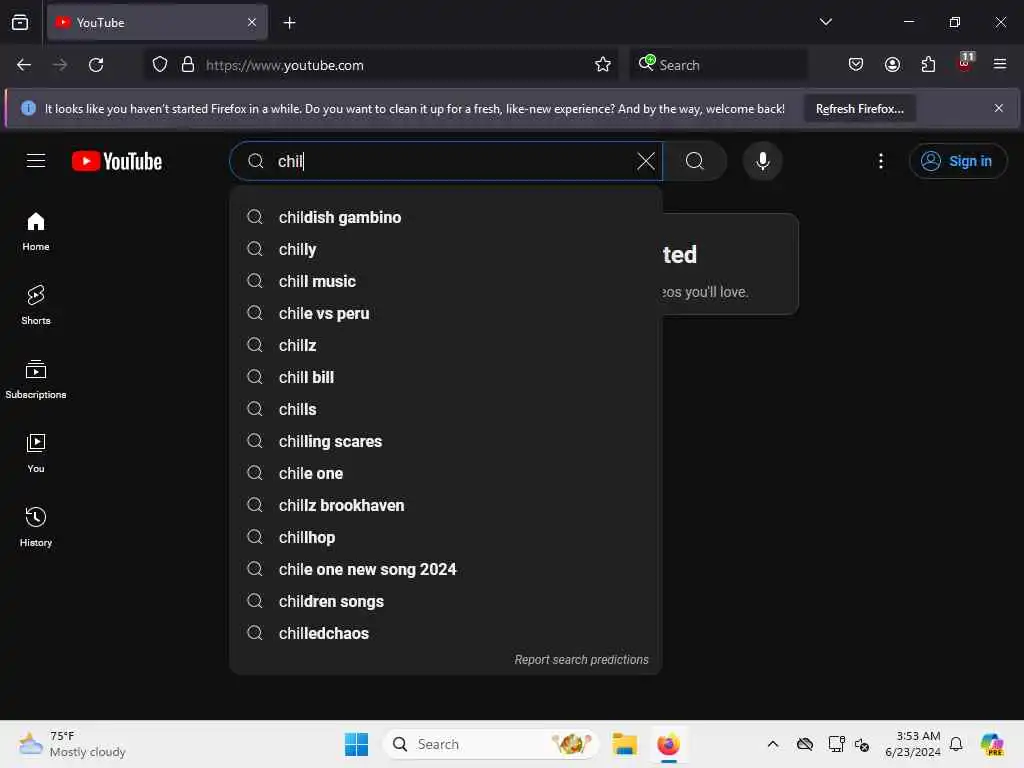Open the Windows Start menu

(x=357, y=744)
